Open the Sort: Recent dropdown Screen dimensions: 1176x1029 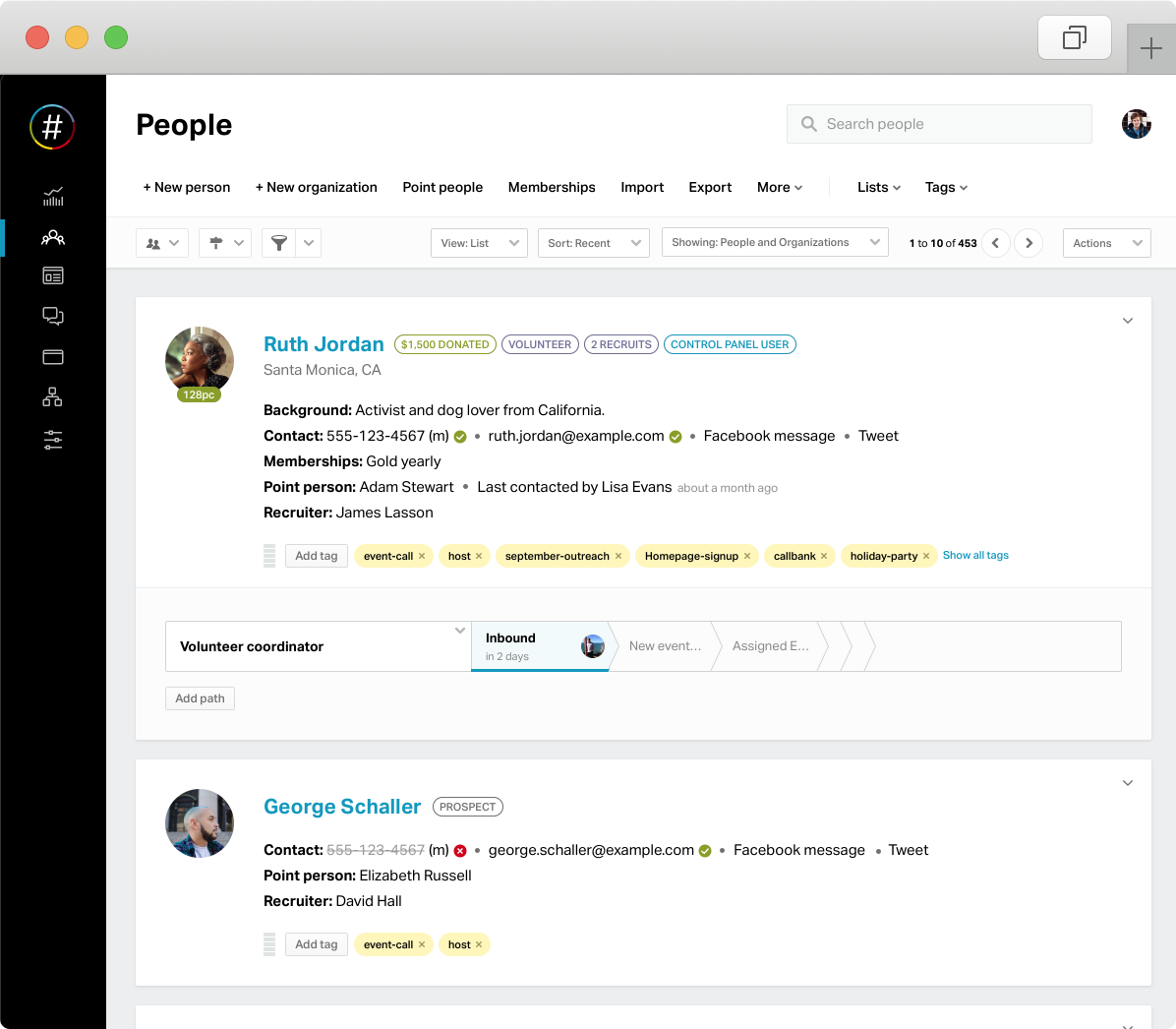[x=593, y=243]
